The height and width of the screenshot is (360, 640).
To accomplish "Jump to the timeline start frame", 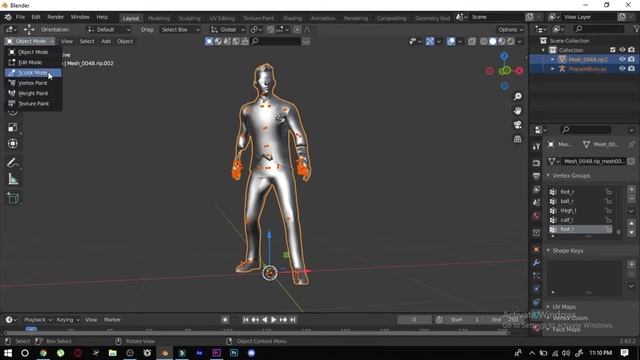I will tap(246, 320).
